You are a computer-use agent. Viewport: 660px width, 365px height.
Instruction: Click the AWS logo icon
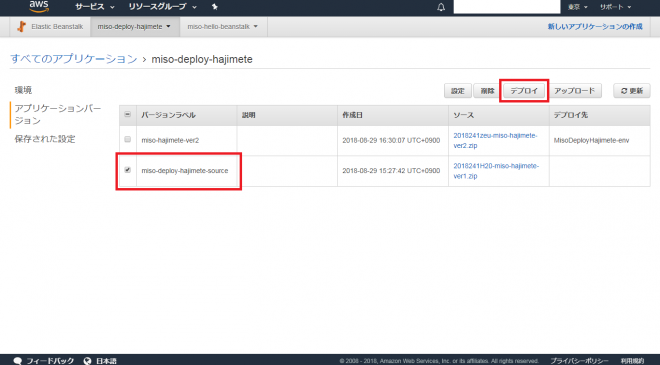tap(39, 6)
